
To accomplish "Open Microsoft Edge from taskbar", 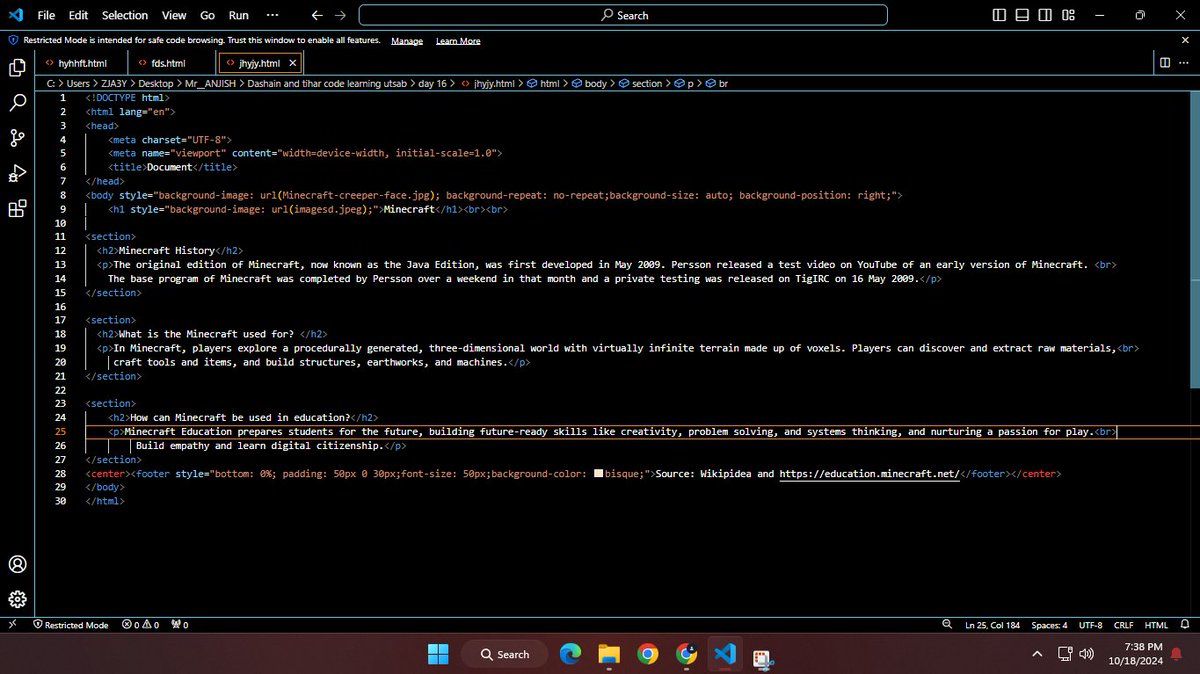I will (570, 654).
